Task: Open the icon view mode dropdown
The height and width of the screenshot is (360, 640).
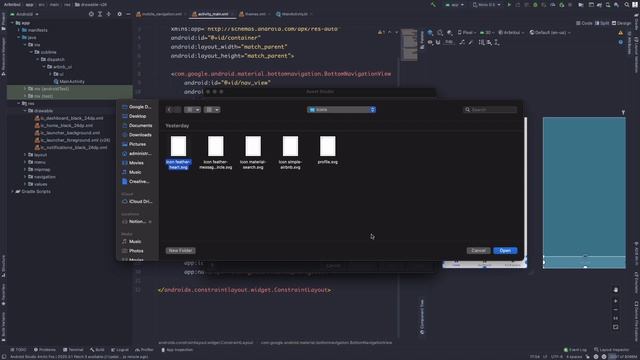Action: point(192,110)
